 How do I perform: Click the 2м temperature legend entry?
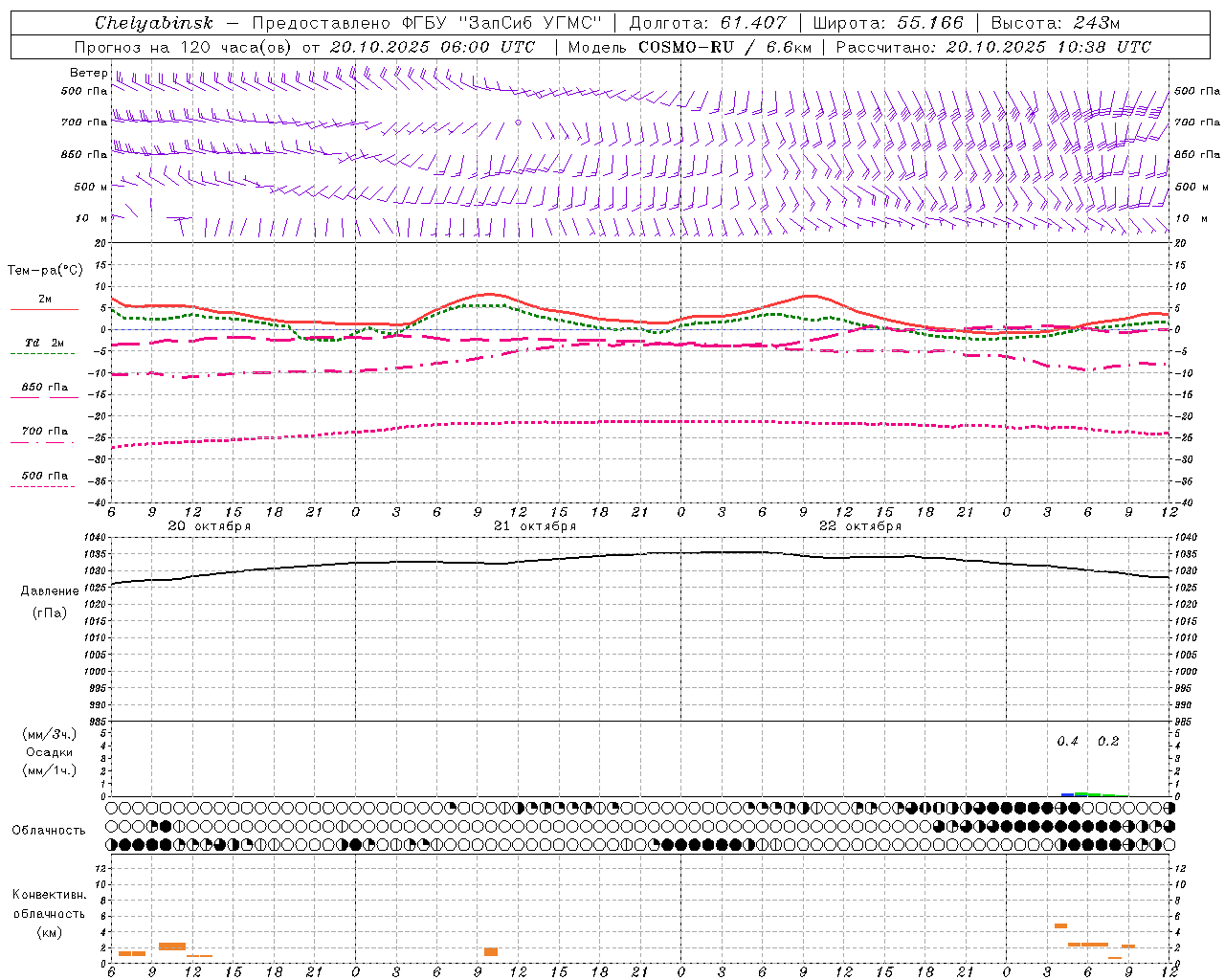45,301
